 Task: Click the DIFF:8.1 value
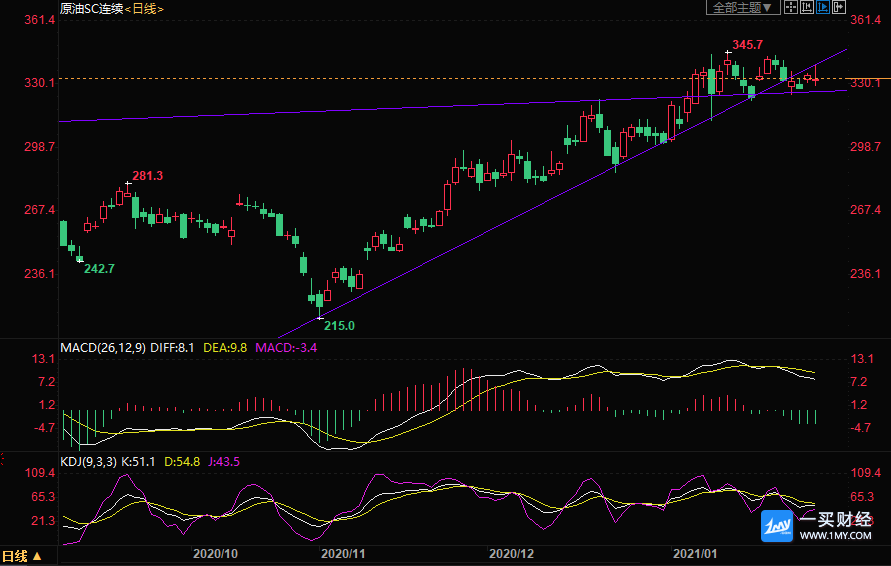pyautogui.click(x=172, y=348)
